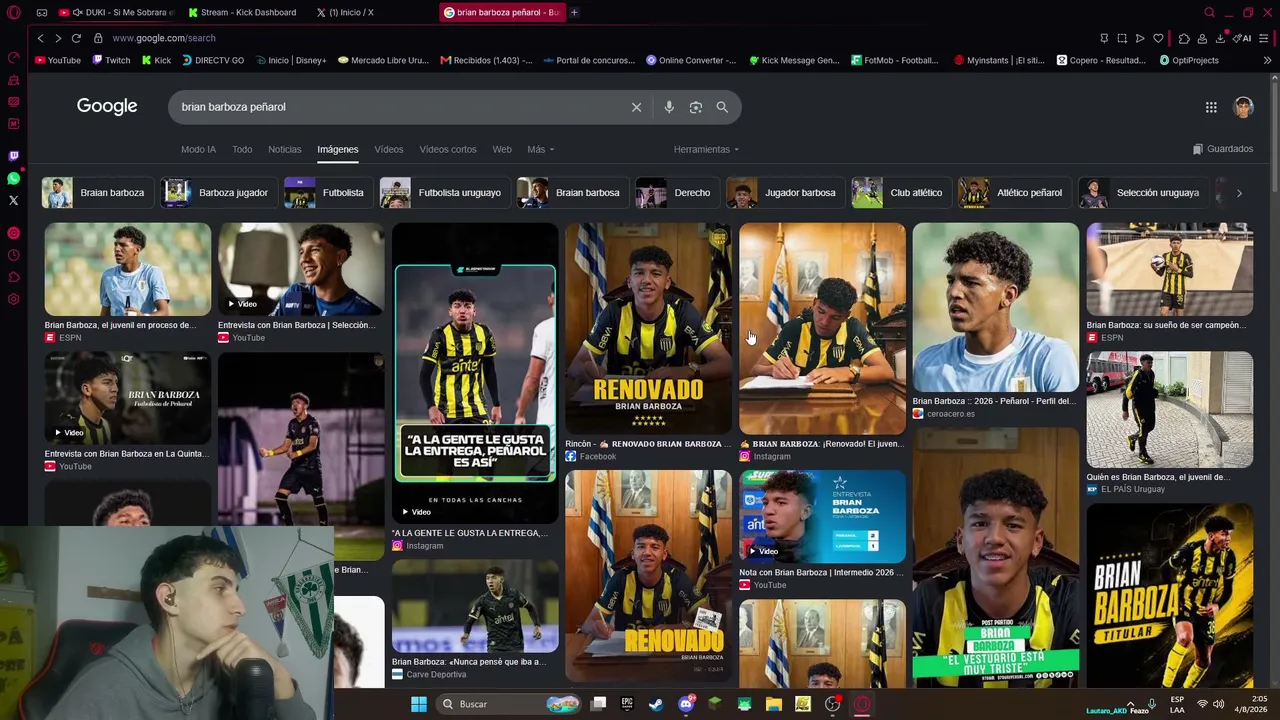The height and width of the screenshot is (720, 1280).
Task: Open the DIRECTV GO bookmark
Action: 213,60
